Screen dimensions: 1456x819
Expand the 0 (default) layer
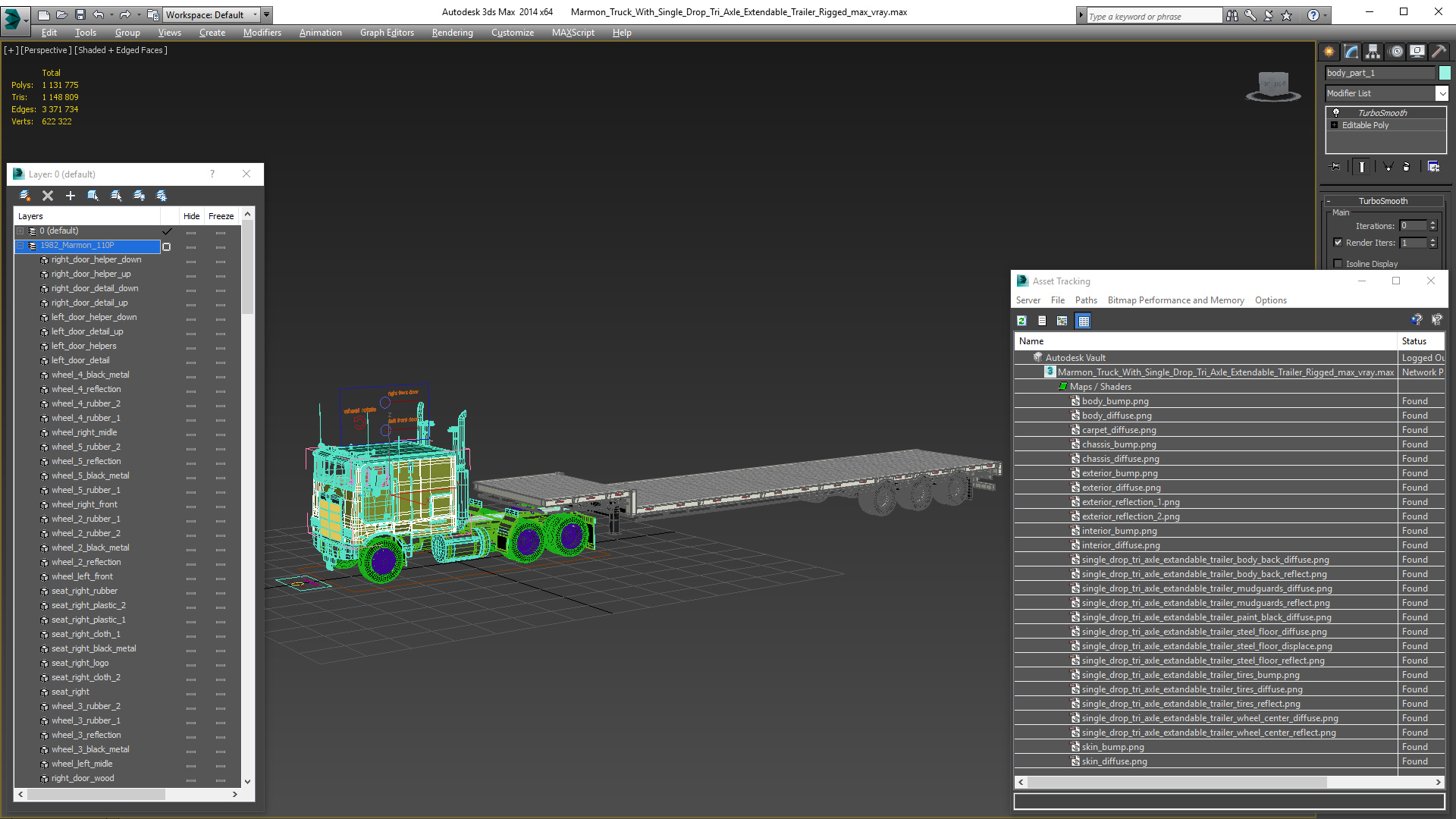point(20,231)
